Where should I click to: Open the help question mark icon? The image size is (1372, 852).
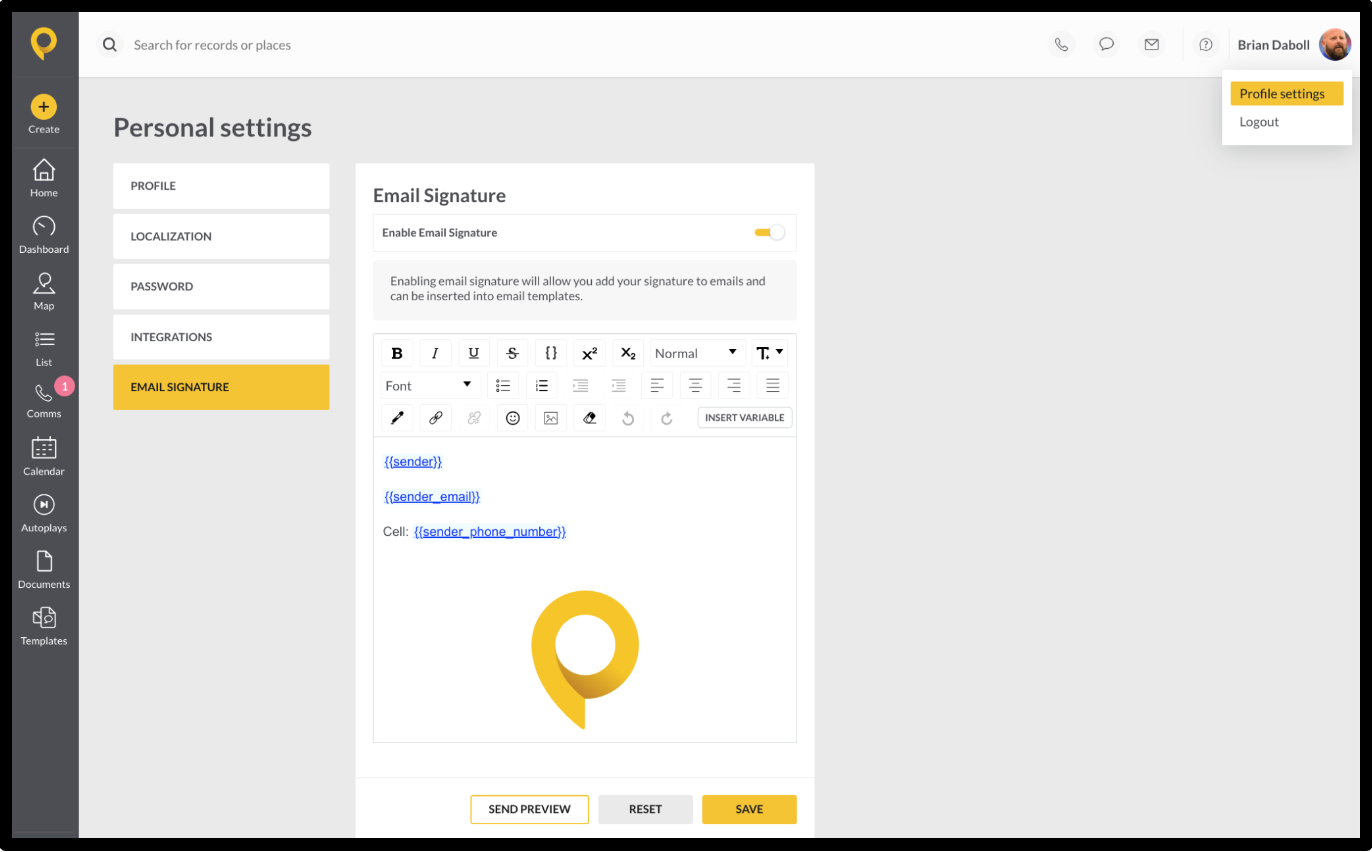1206,44
